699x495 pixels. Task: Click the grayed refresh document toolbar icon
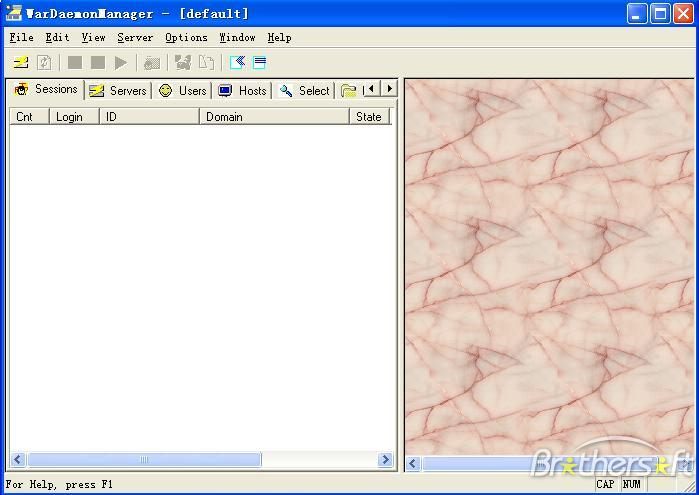coord(44,62)
